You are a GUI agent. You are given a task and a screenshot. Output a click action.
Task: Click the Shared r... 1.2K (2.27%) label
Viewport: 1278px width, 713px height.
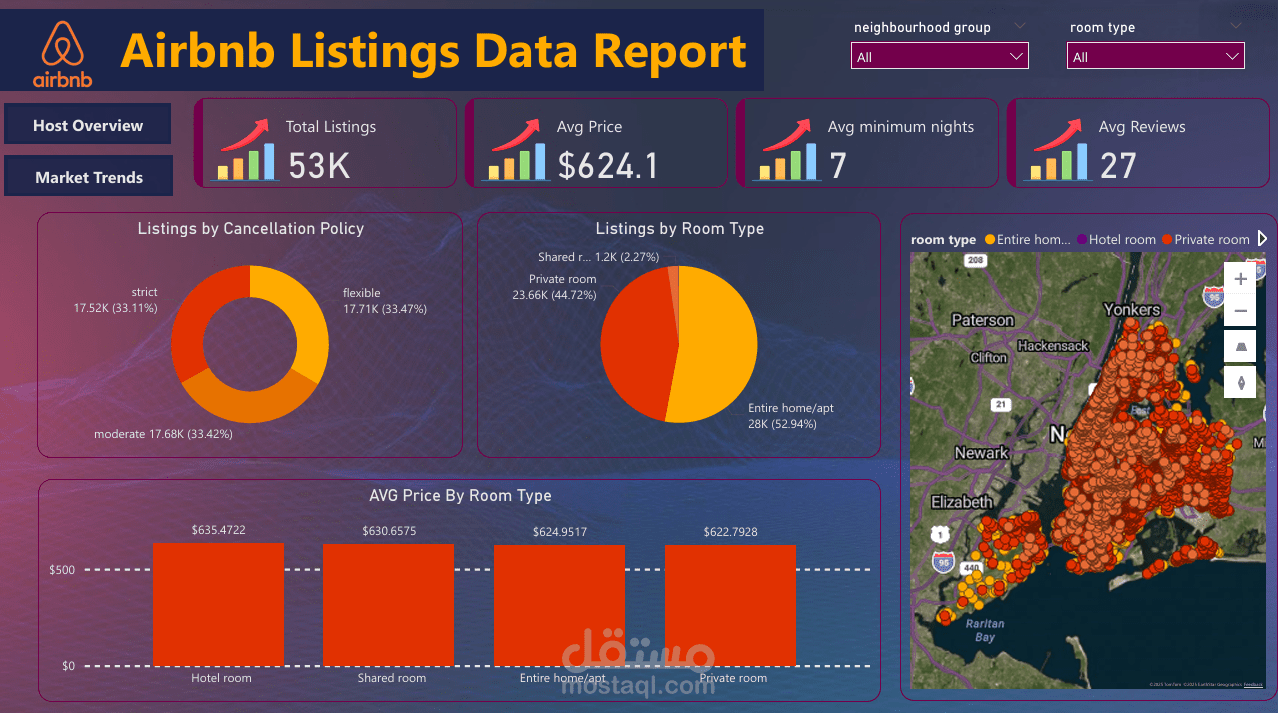599,257
